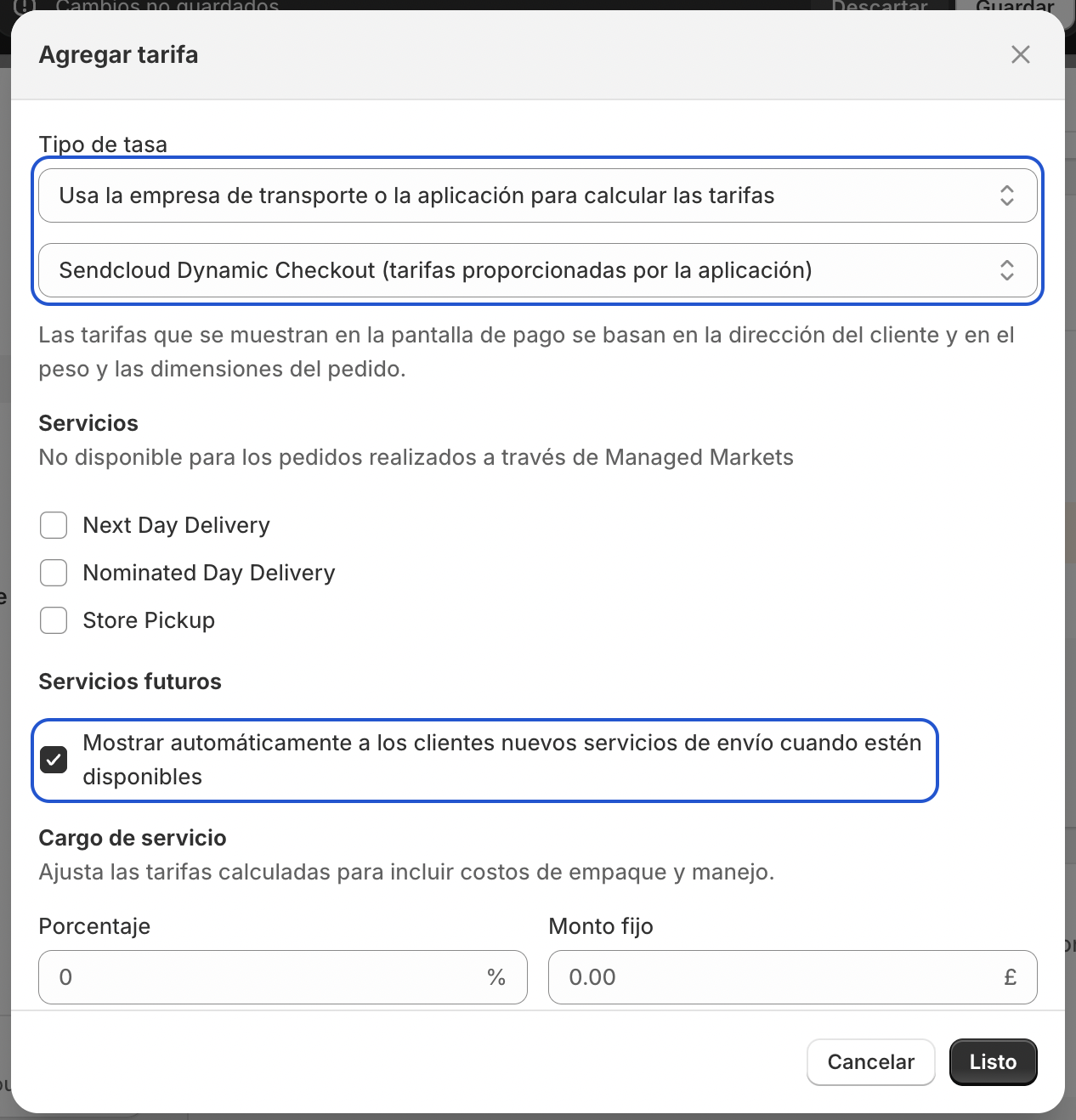Click the Guardar button in the top bar
Viewport: 1076px width, 1120px height.
click(x=1015, y=5)
